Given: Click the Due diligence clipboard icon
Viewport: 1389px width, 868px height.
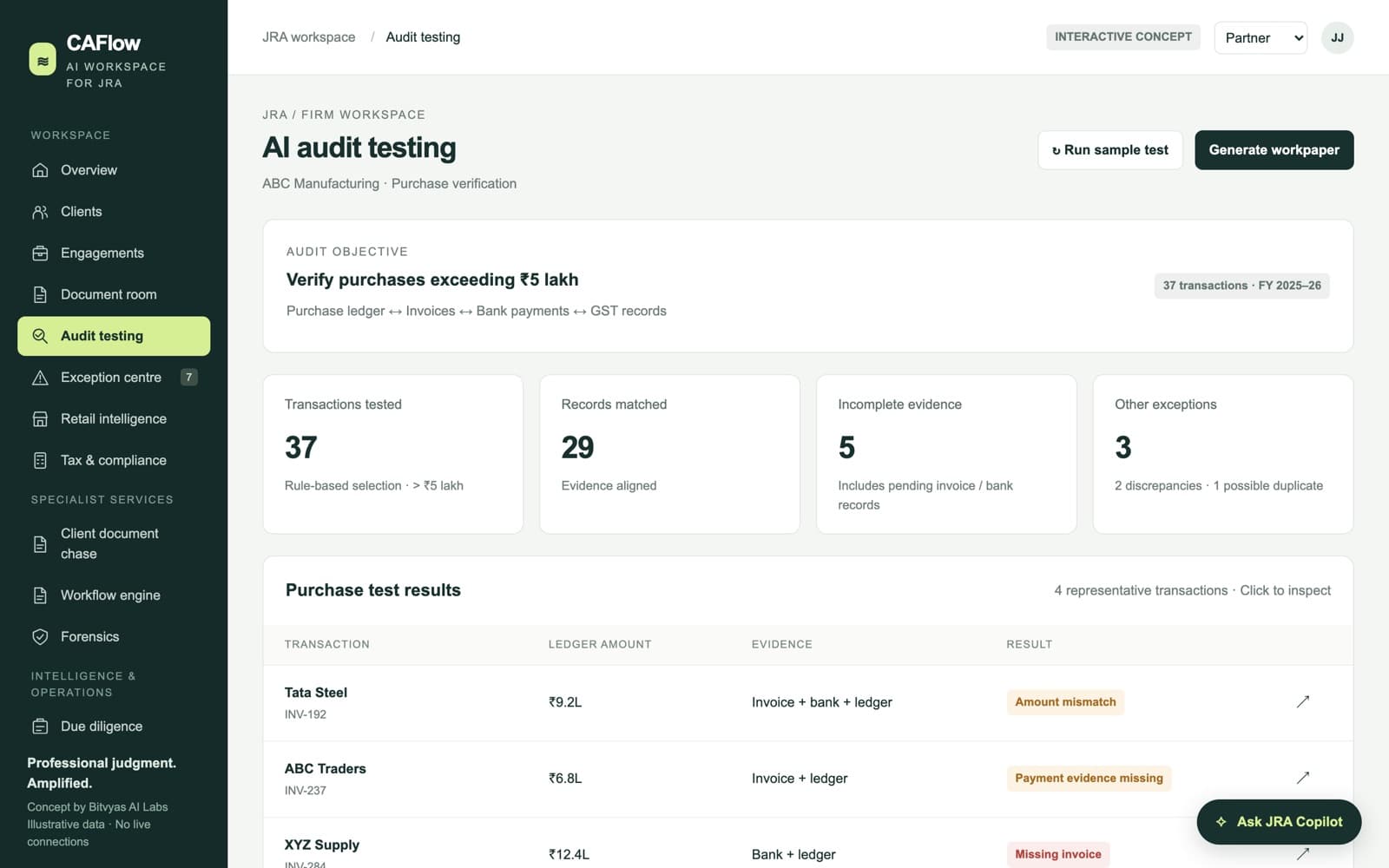Looking at the screenshot, I should [40, 727].
